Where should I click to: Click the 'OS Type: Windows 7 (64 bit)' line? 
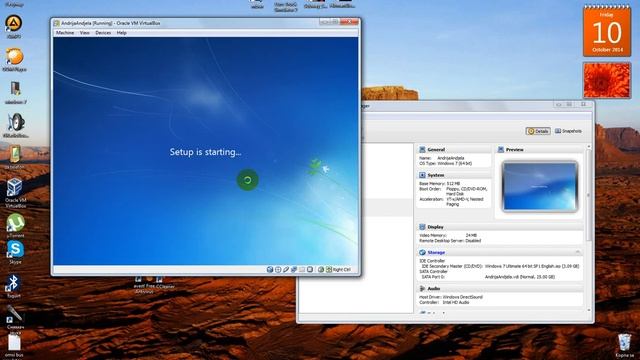tap(446, 163)
